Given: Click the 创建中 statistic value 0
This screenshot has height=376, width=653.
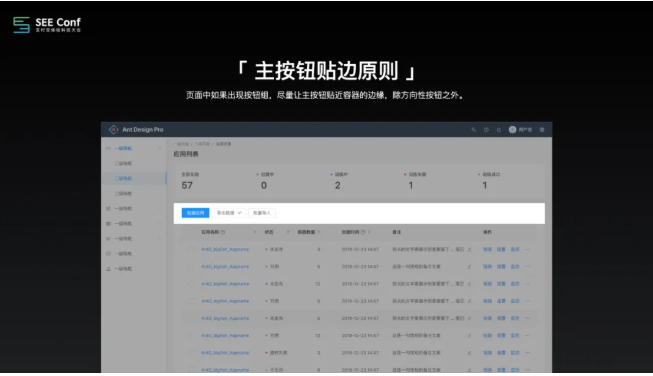Looking at the screenshot, I should click(264, 185).
